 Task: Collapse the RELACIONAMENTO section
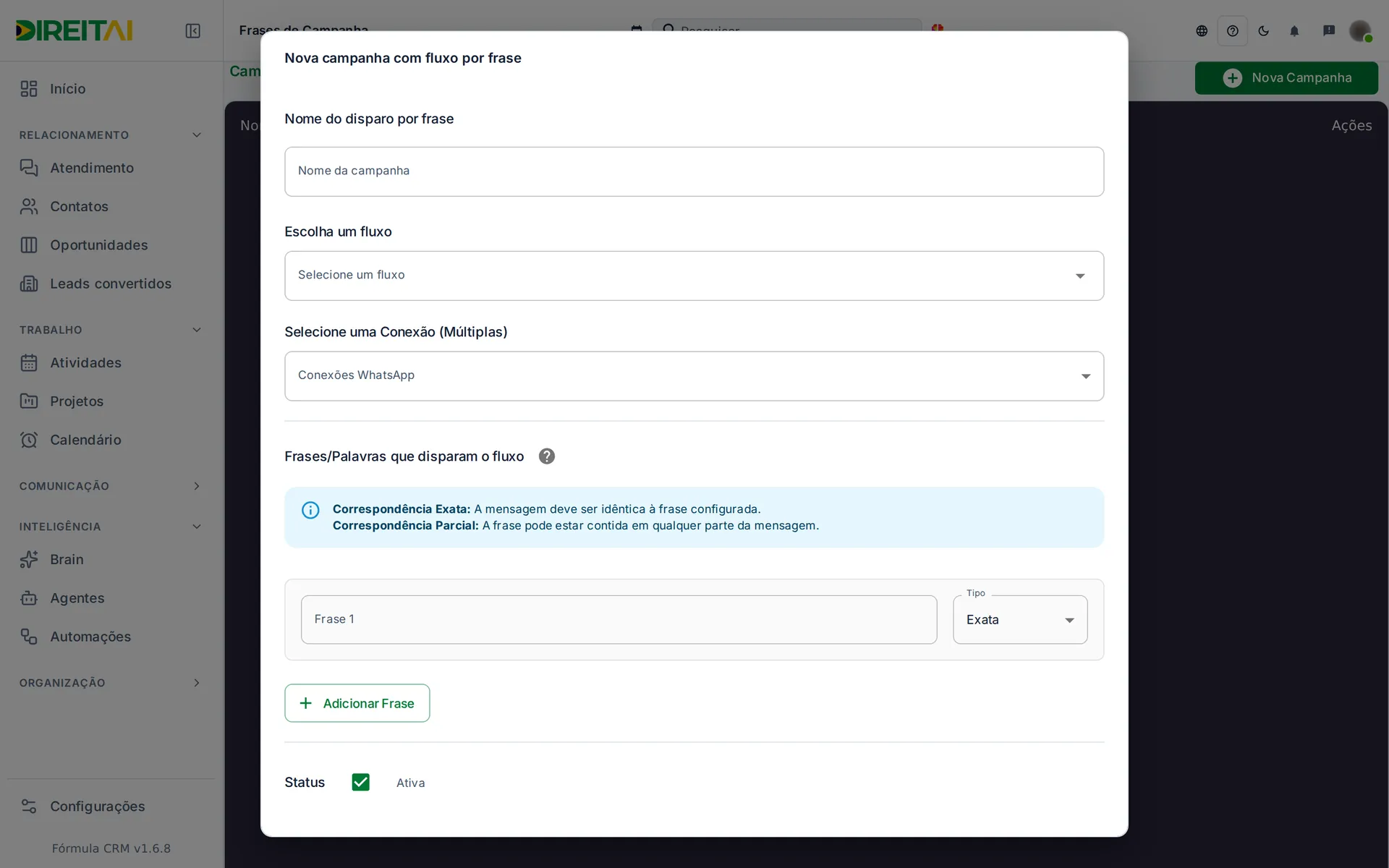point(111,135)
